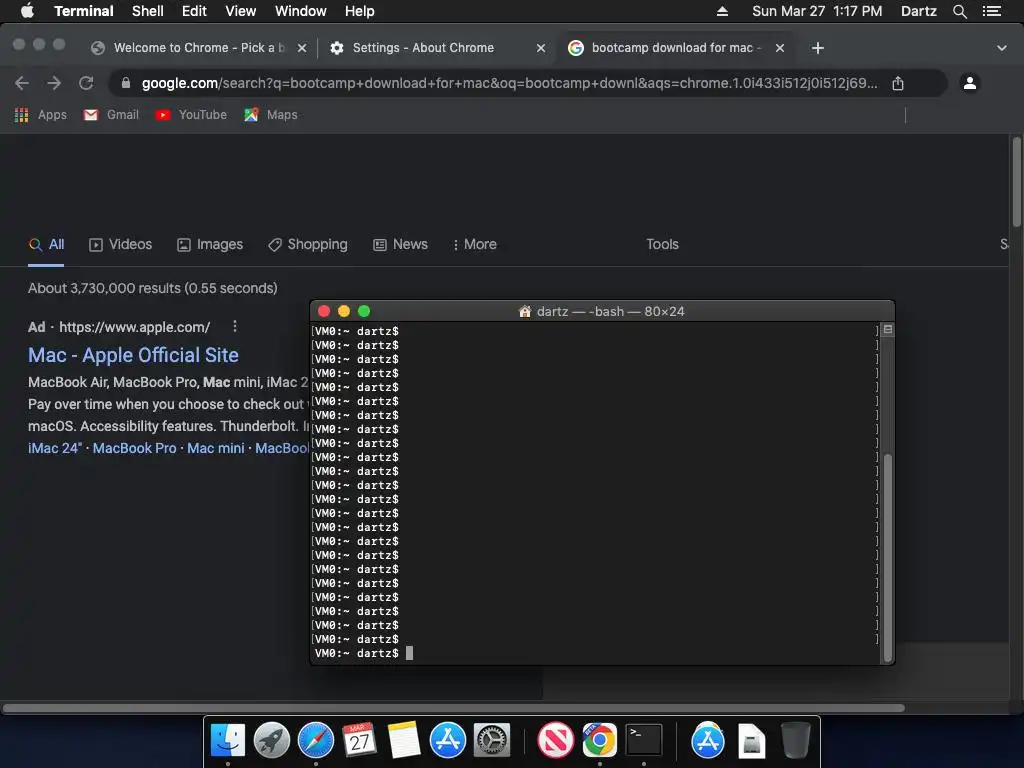Close the Settings - About Chrome tab
1024x768 pixels.
pos(541,48)
